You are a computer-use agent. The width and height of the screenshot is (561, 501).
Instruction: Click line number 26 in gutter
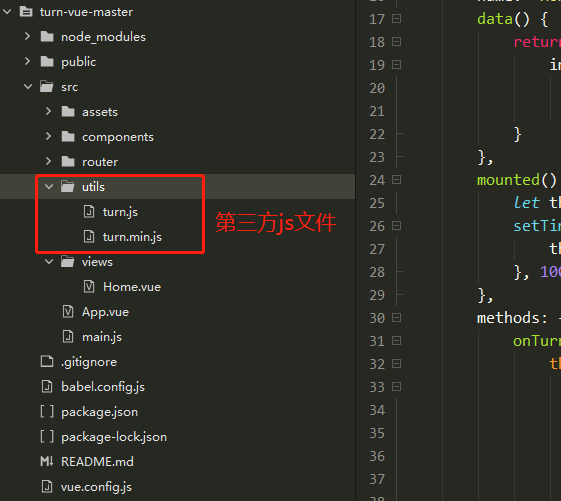377,226
